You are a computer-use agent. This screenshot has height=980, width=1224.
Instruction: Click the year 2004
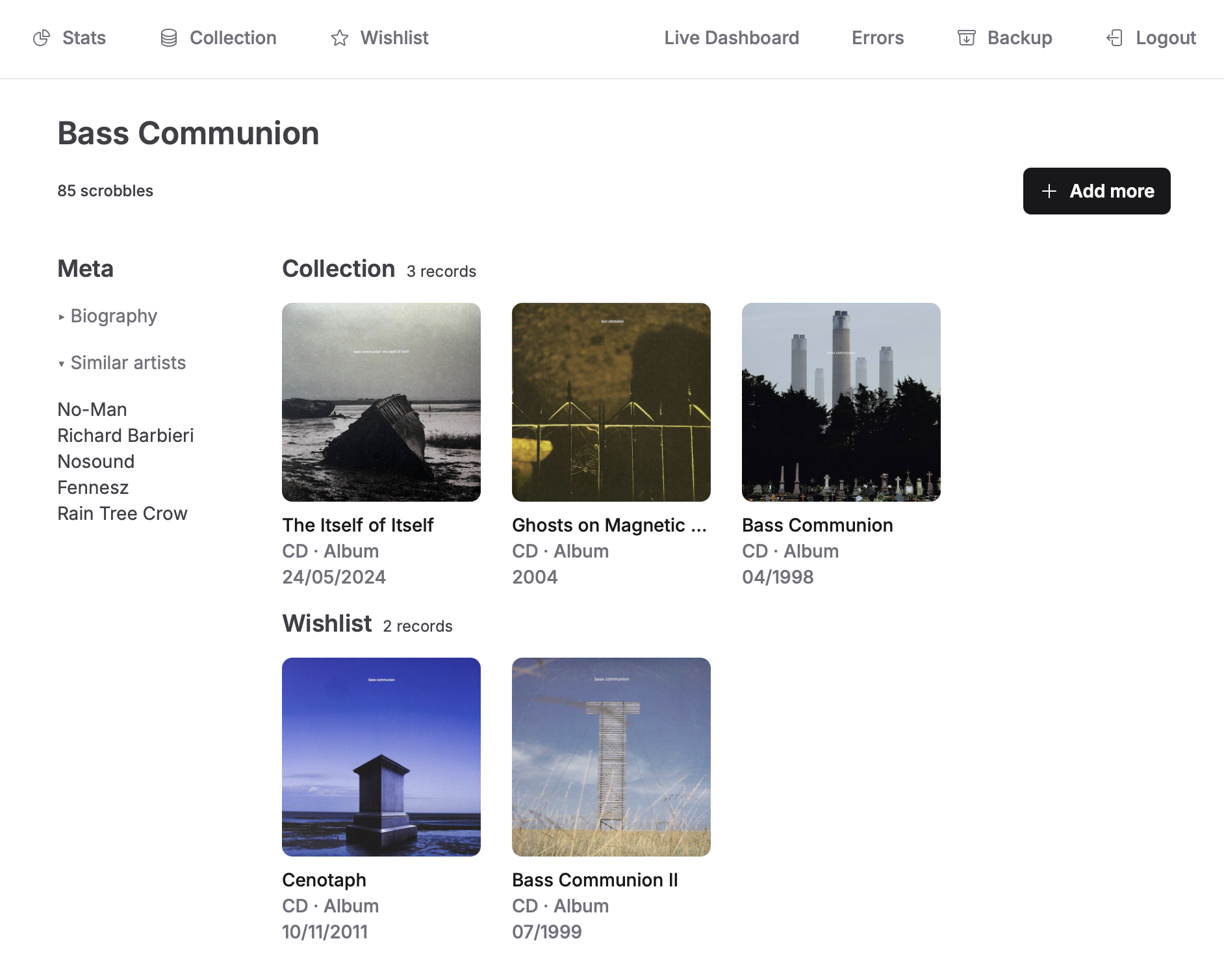[x=535, y=577]
